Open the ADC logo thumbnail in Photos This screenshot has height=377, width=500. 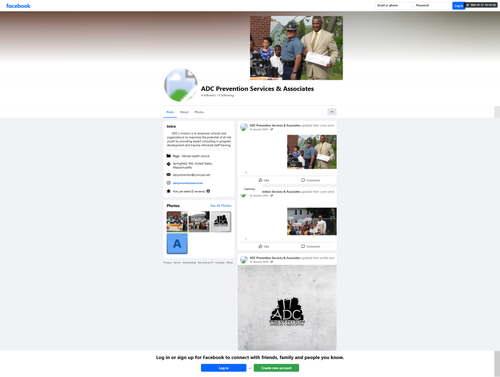[x=221, y=221]
